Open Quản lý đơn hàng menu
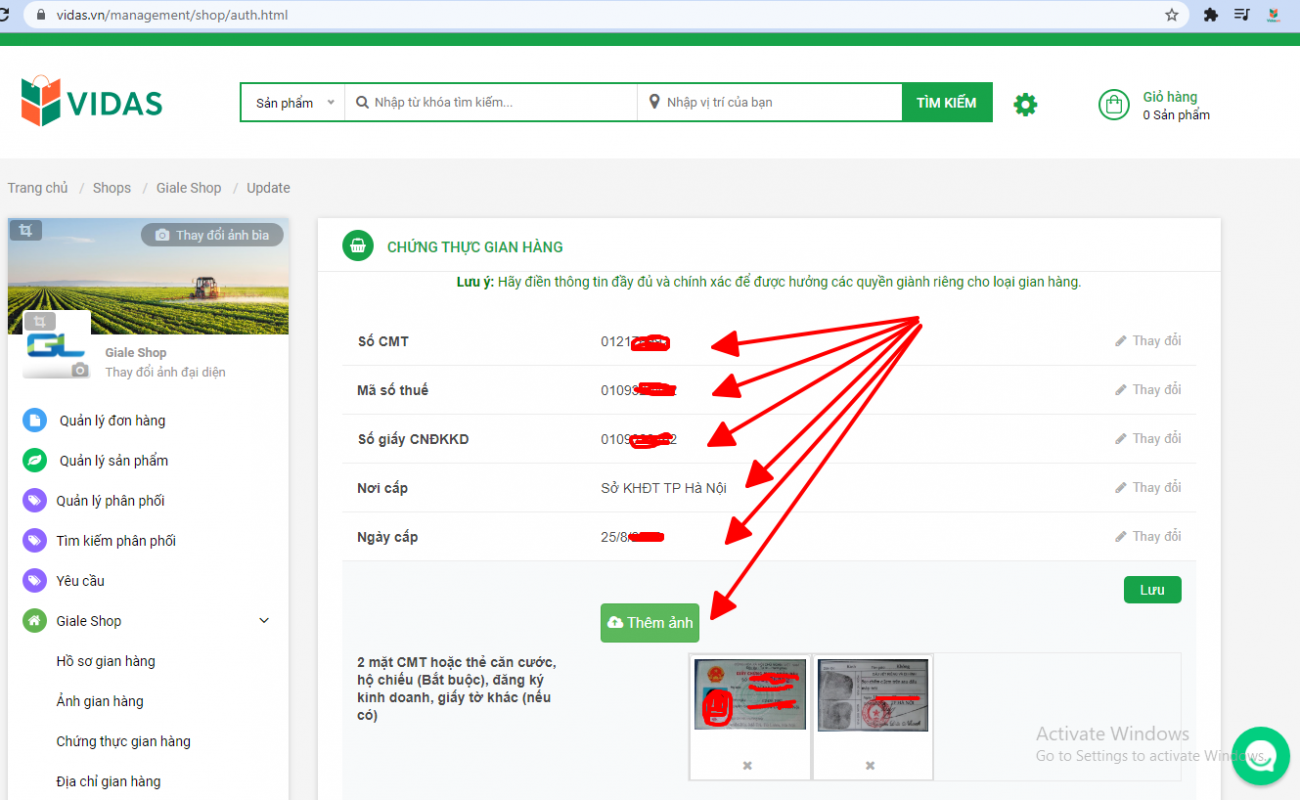1300x800 pixels. click(x=112, y=421)
